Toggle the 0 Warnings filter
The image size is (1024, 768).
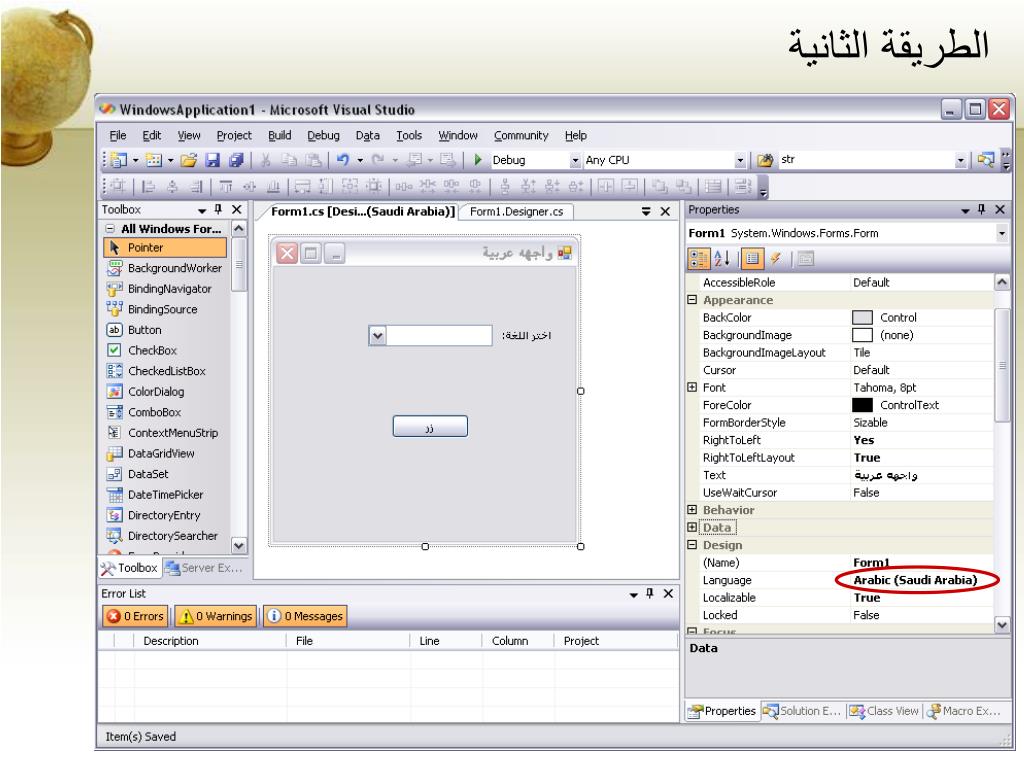(216, 616)
